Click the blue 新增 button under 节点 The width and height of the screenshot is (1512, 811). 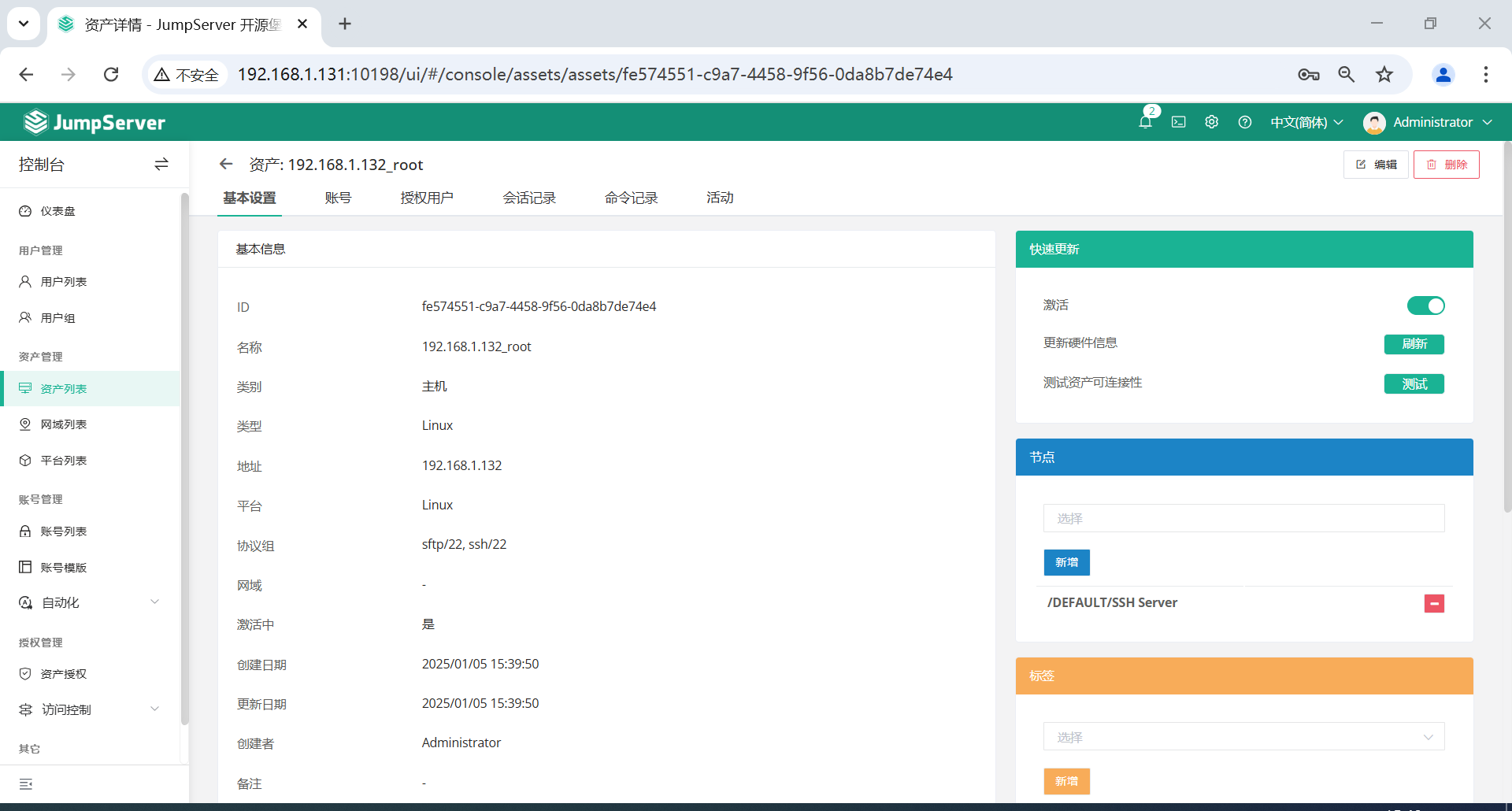1067,562
